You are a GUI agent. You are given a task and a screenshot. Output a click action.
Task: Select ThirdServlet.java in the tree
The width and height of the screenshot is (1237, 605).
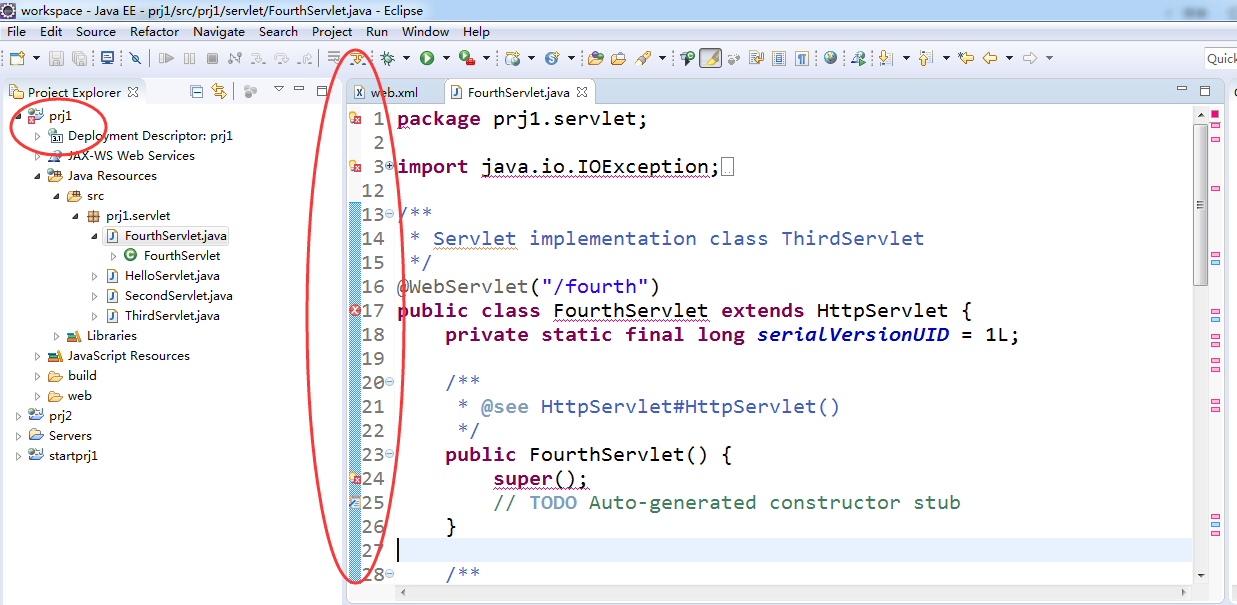(172, 316)
